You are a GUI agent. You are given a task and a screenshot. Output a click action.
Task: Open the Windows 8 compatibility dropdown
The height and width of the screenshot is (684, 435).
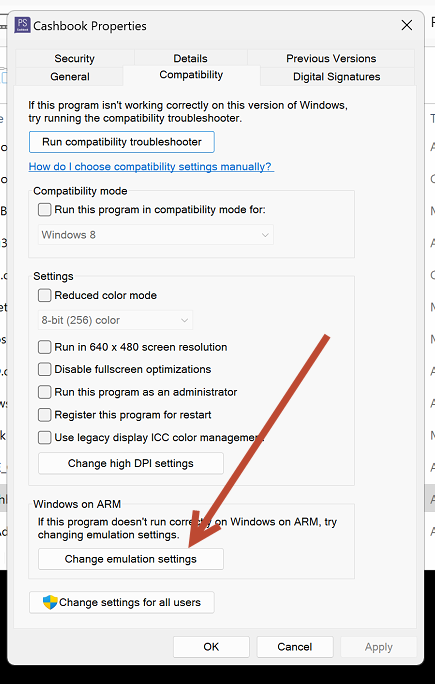coord(156,235)
